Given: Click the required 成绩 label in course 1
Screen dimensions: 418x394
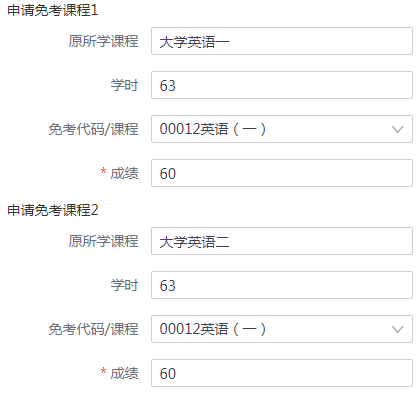Looking at the screenshot, I should click(x=119, y=173).
